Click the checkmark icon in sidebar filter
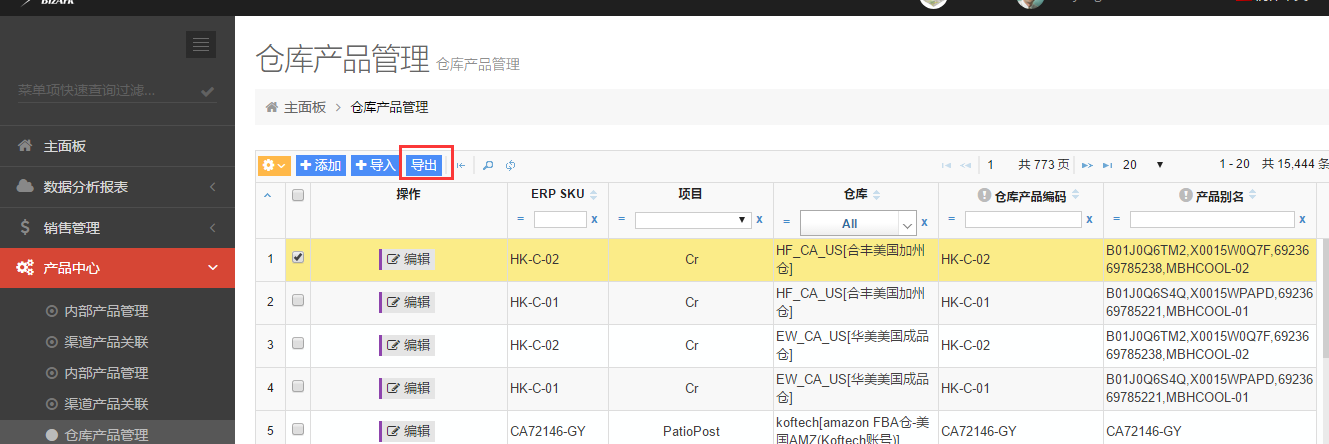Image resolution: width=1329 pixels, height=444 pixels. [x=207, y=91]
